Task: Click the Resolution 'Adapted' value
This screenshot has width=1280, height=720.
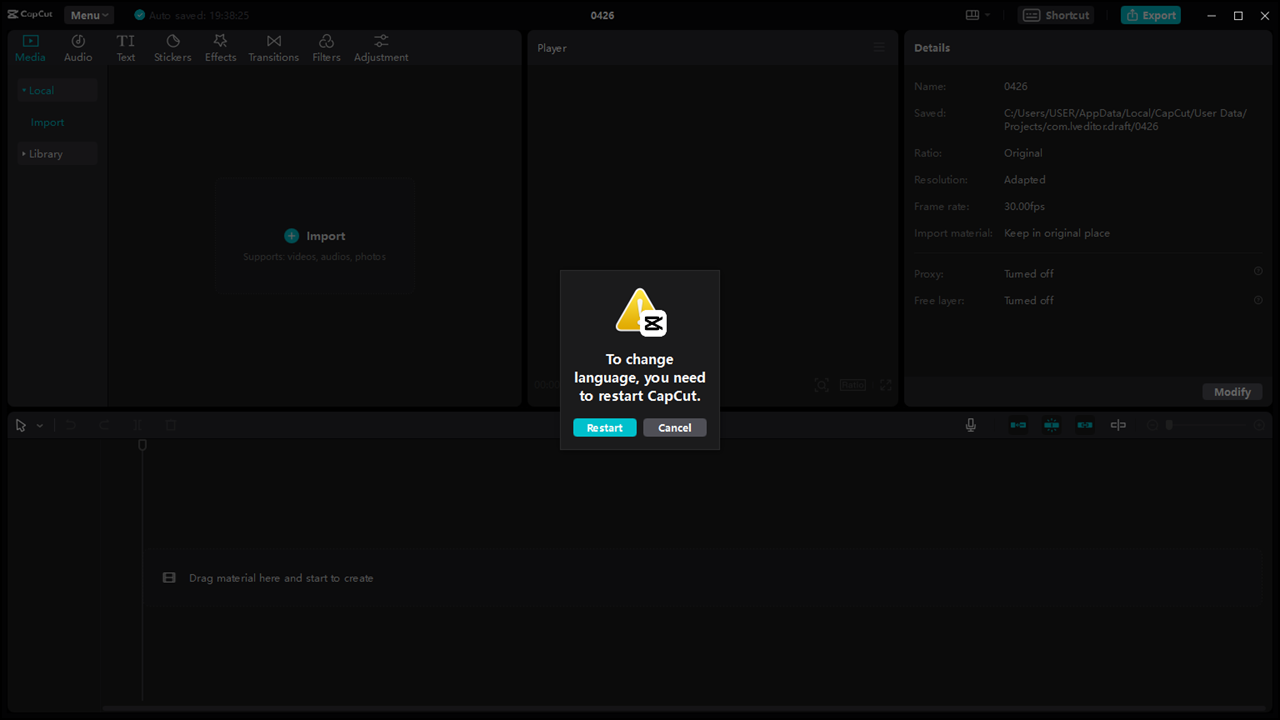Action: pos(1025,180)
